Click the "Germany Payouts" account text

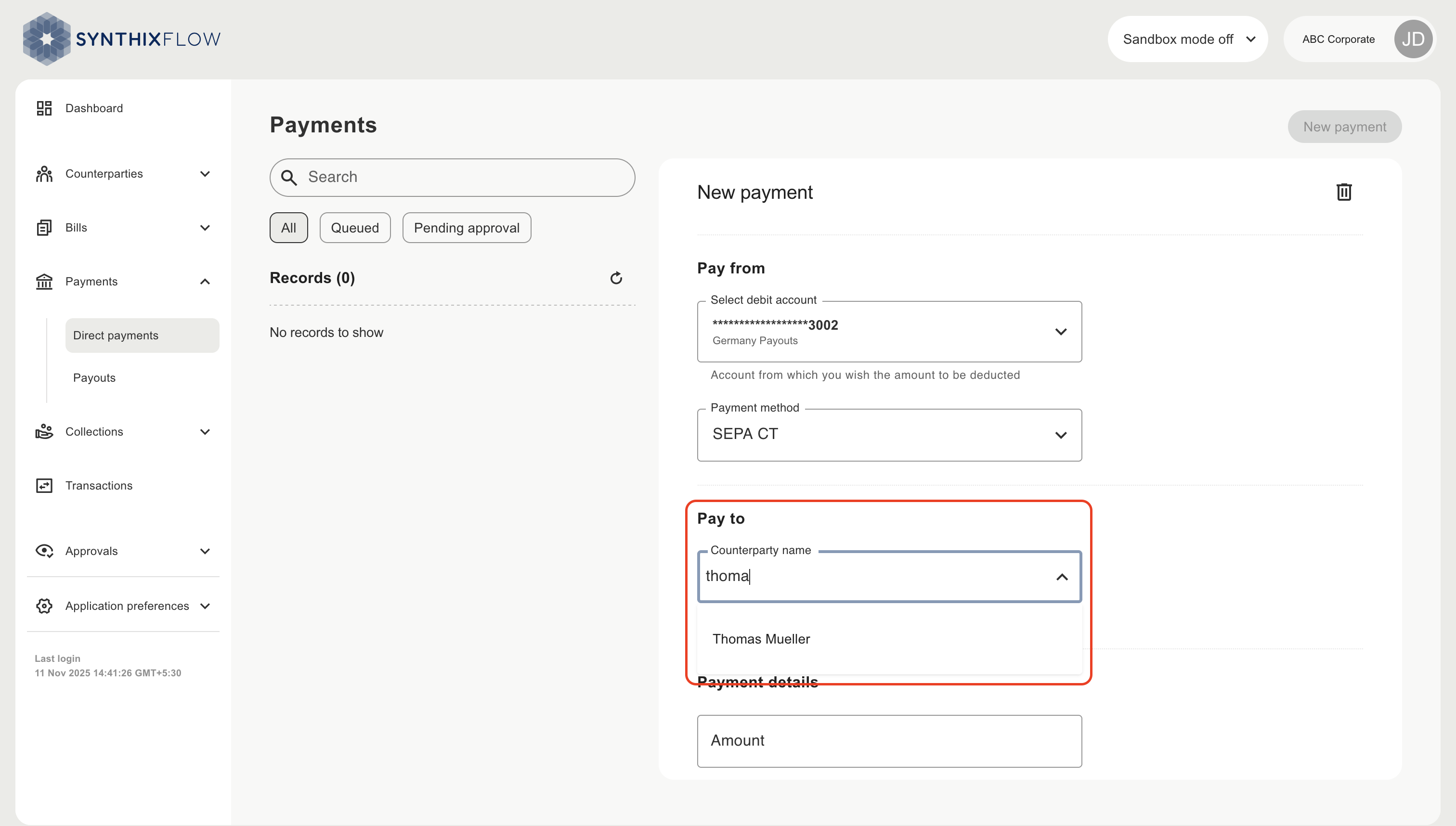point(754,340)
